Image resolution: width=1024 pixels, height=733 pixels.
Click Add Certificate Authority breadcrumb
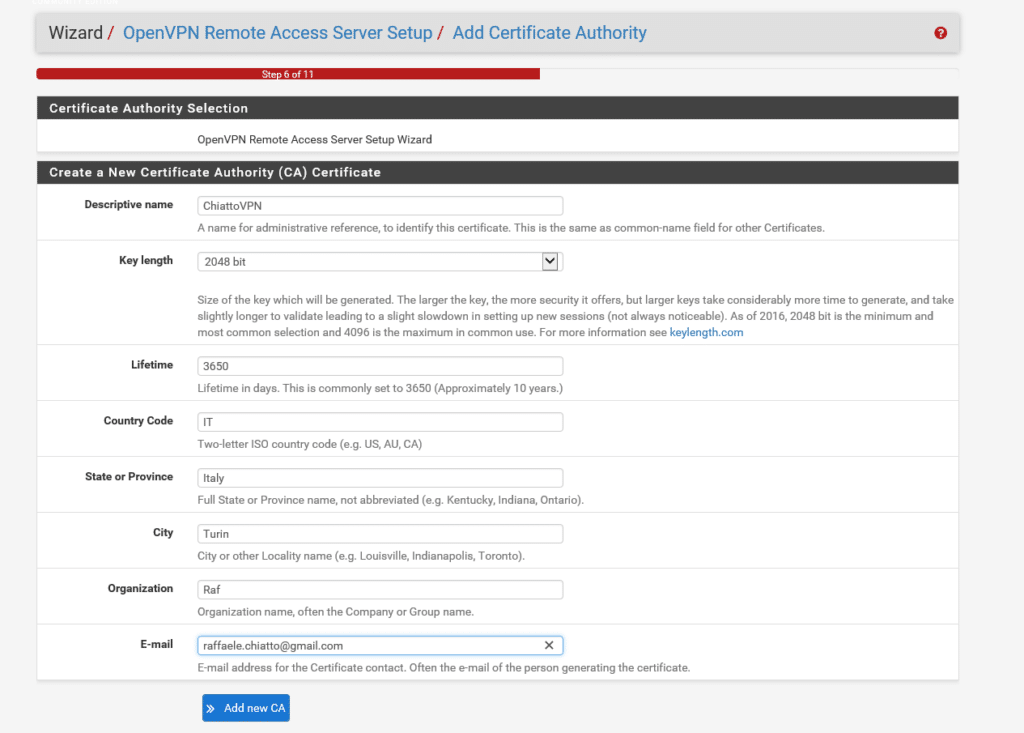pos(549,33)
